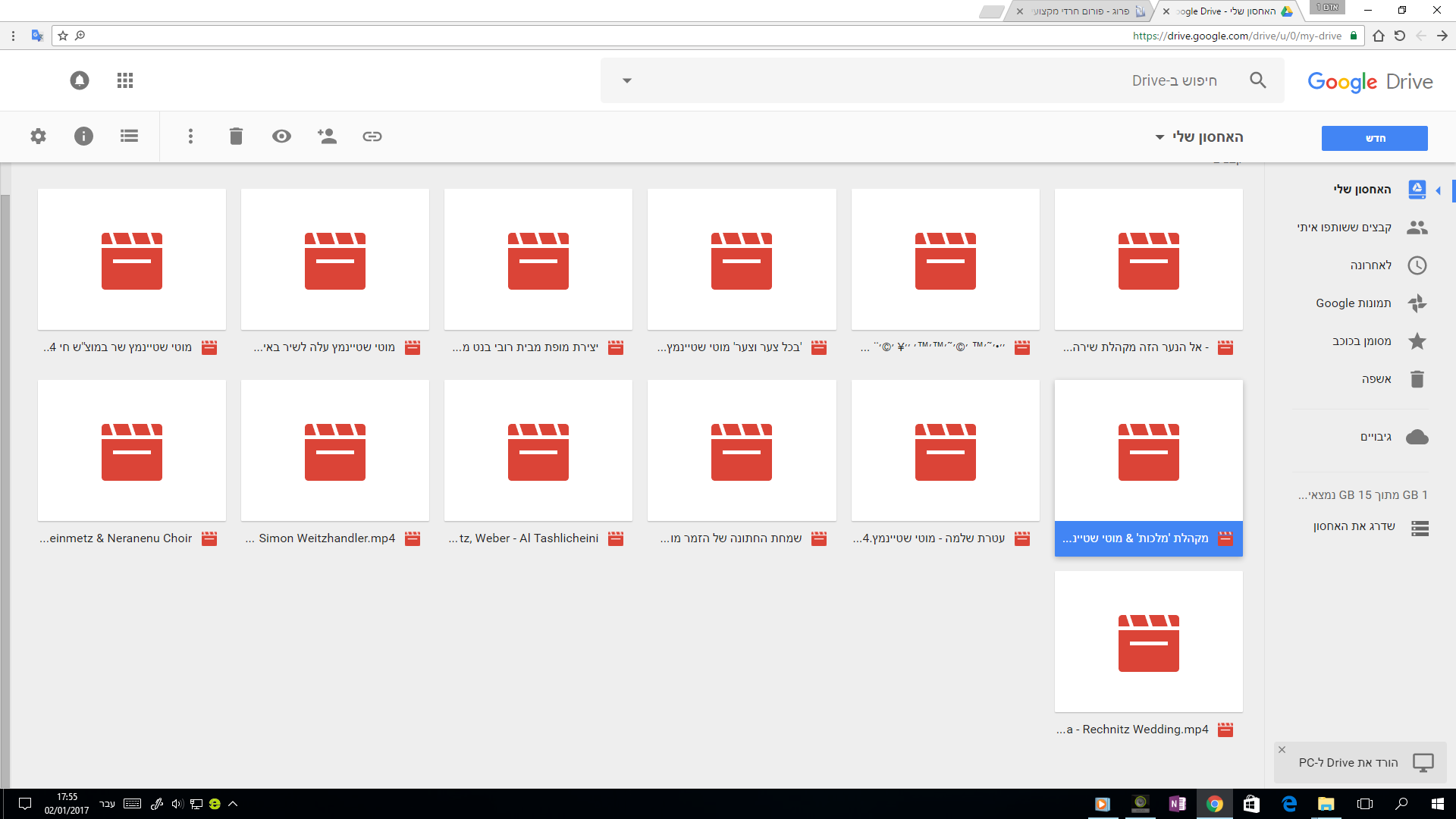Click the share with people icon
This screenshot has width=1456, height=819.
327,136
